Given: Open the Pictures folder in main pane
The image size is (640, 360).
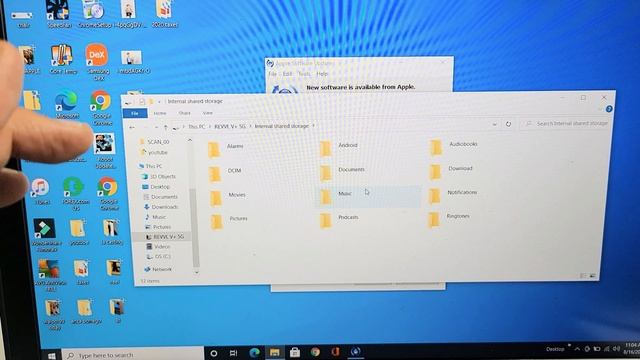Looking at the screenshot, I should pos(229,221).
